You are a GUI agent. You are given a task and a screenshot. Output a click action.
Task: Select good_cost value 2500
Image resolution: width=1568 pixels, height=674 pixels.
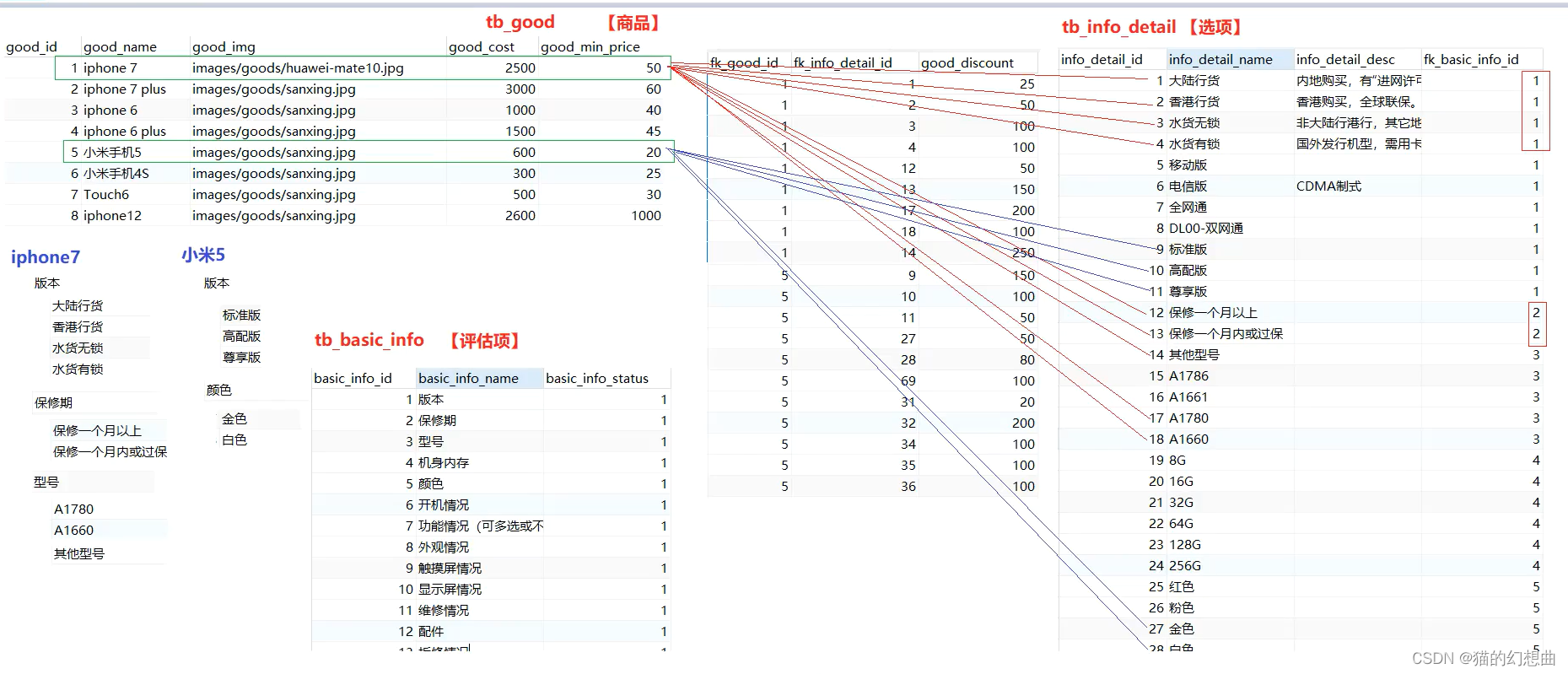520,68
